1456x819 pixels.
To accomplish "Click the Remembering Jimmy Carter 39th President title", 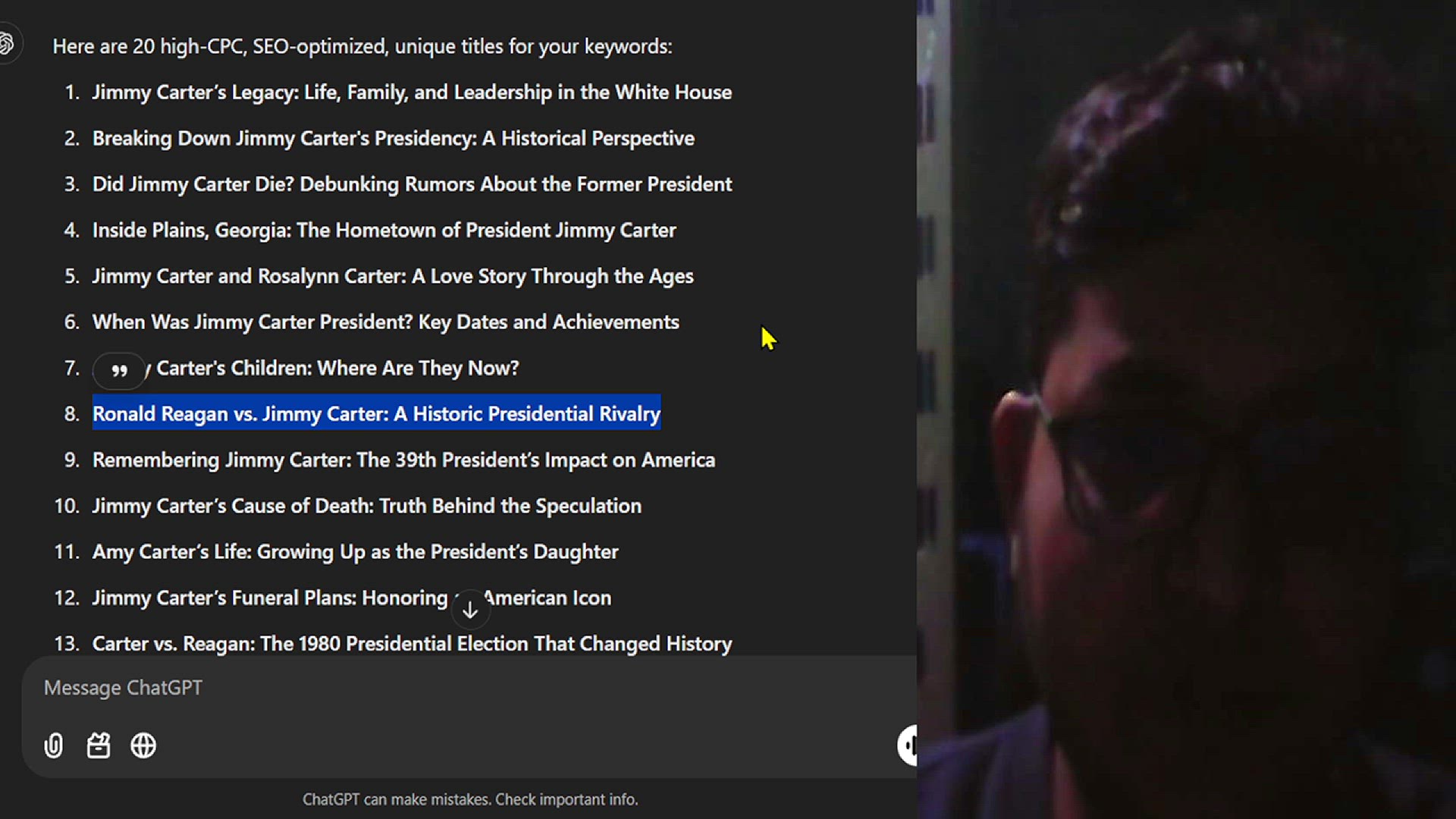I will [403, 460].
